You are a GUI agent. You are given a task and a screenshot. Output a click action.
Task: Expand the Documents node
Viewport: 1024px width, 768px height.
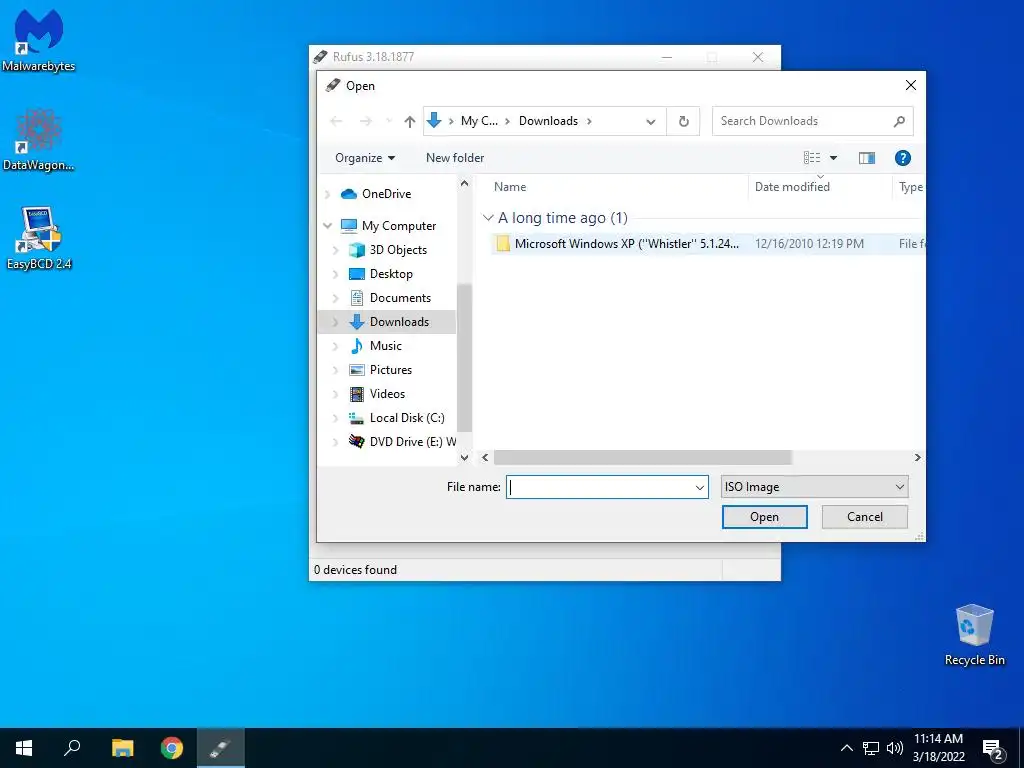336,298
